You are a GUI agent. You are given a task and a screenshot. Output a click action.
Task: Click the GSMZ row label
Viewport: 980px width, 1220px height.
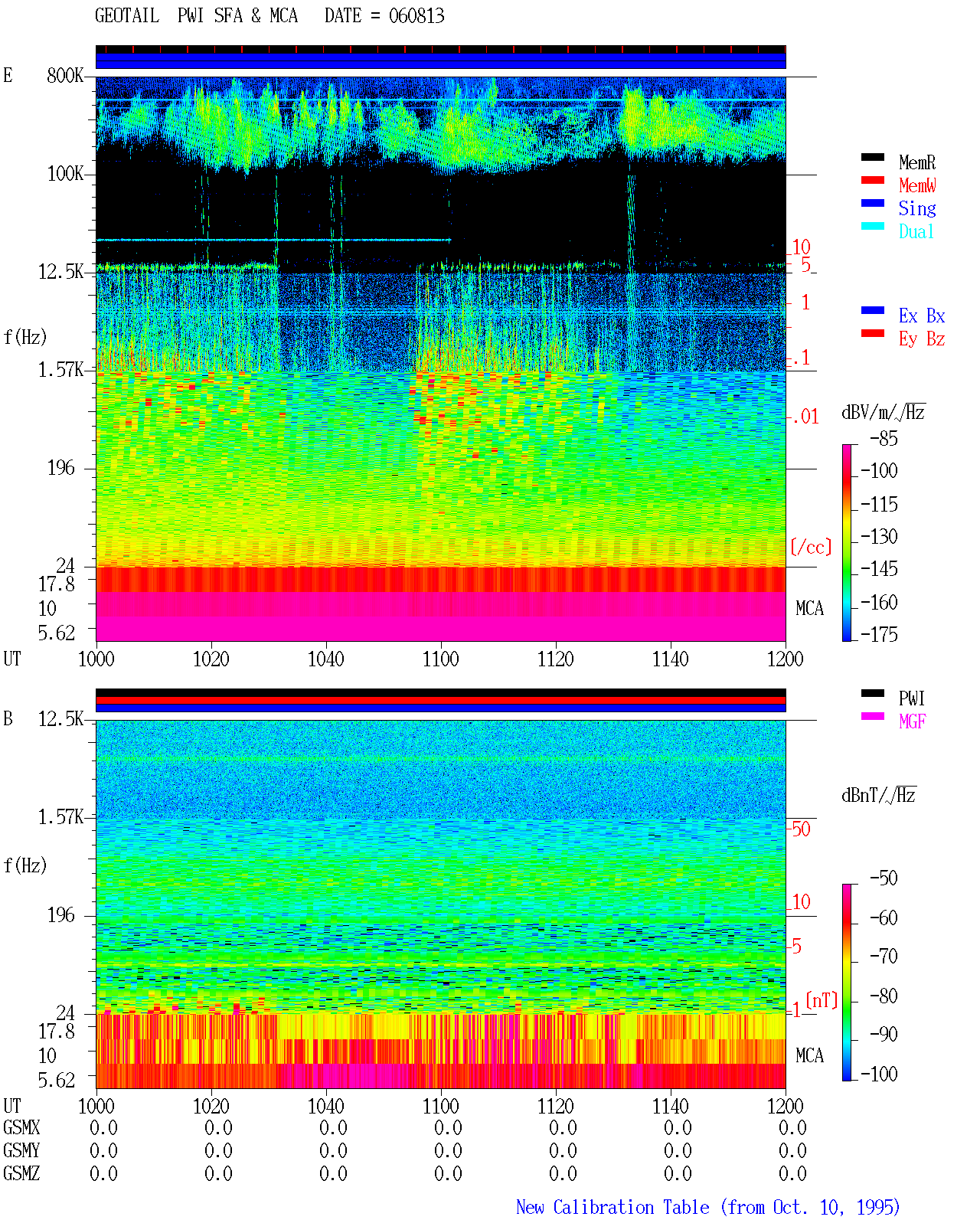[21, 1173]
